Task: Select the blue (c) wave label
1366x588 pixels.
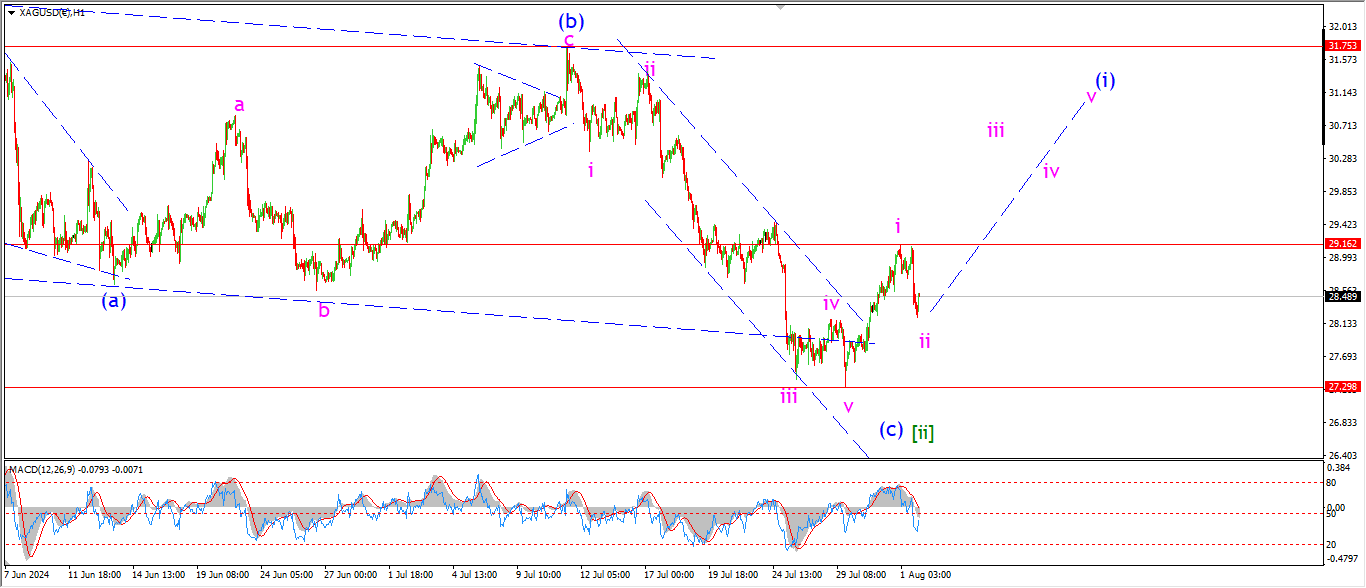Action: pyautogui.click(x=892, y=429)
